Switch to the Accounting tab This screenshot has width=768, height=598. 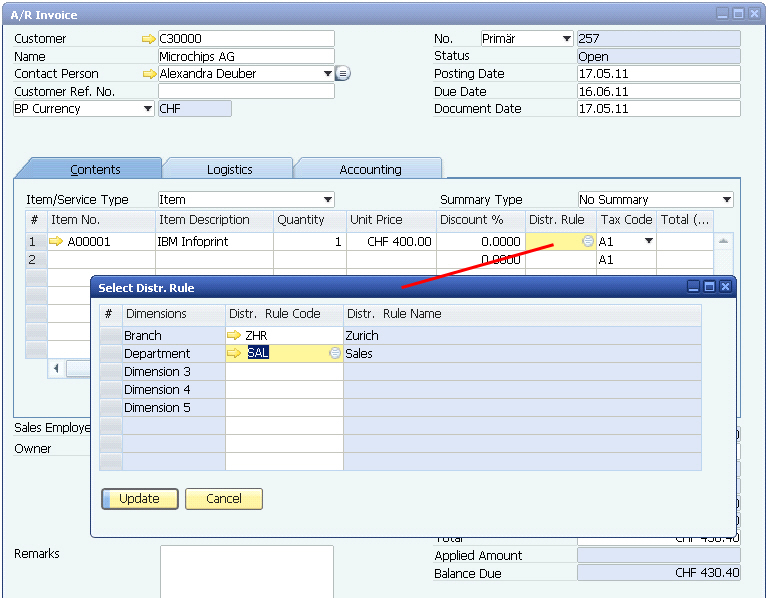pyautogui.click(x=370, y=169)
